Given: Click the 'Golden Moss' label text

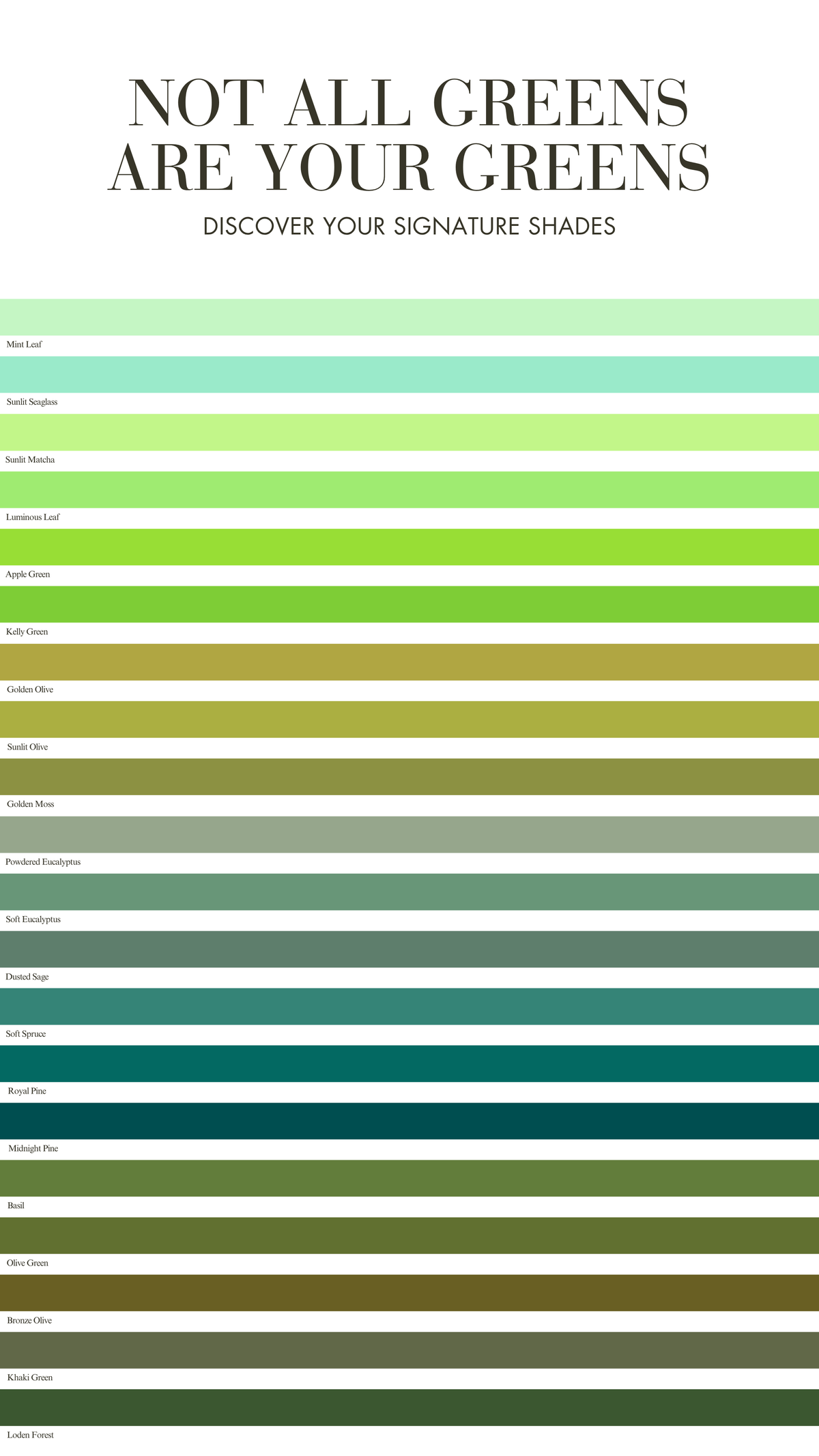Looking at the screenshot, I should click(31, 804).
